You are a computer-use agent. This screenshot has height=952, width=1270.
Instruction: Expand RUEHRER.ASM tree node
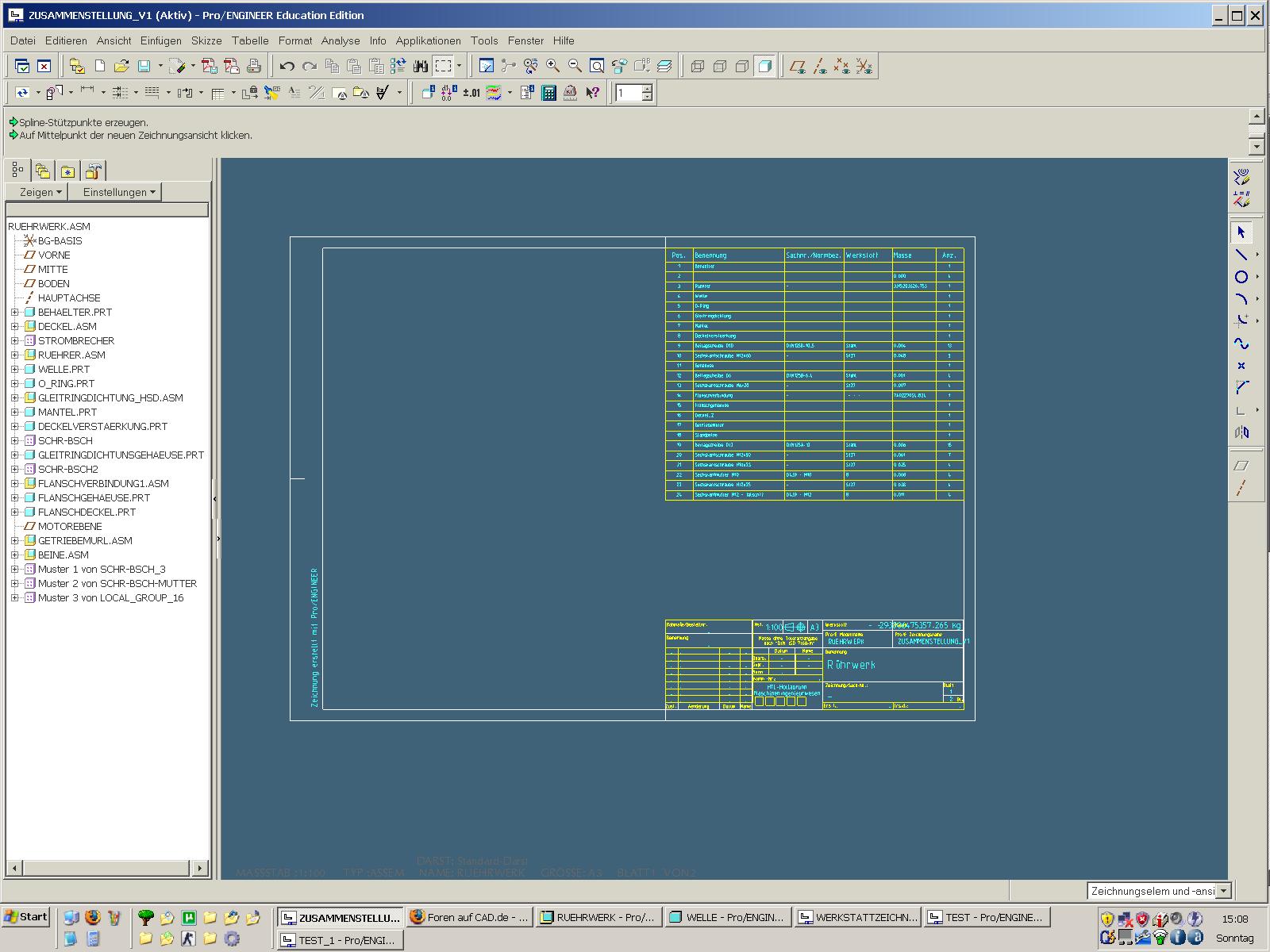tap(14, 355)
